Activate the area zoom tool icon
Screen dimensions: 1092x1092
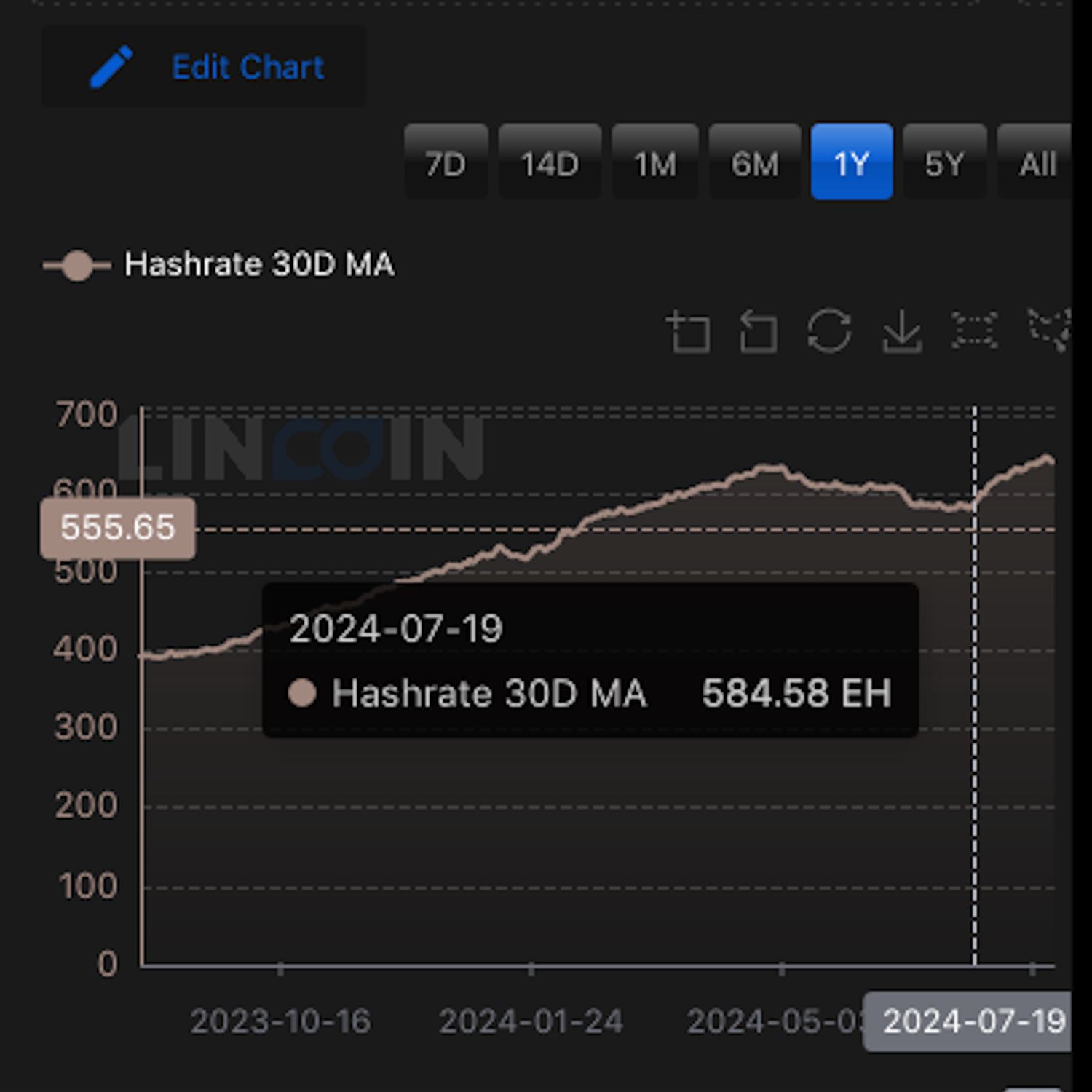pos(688,332)
